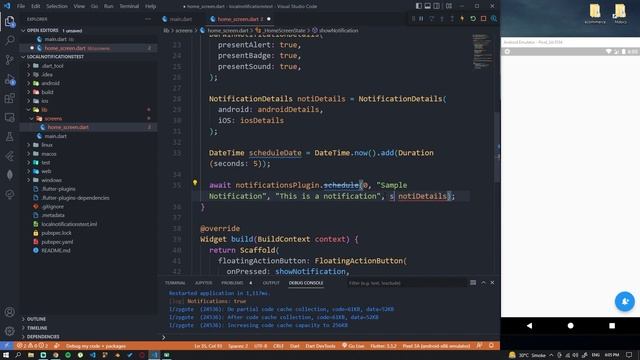The image size is (640, 360).
Task: Switch to the OUTPUT panel tab
Action: (x=271, y=283)
